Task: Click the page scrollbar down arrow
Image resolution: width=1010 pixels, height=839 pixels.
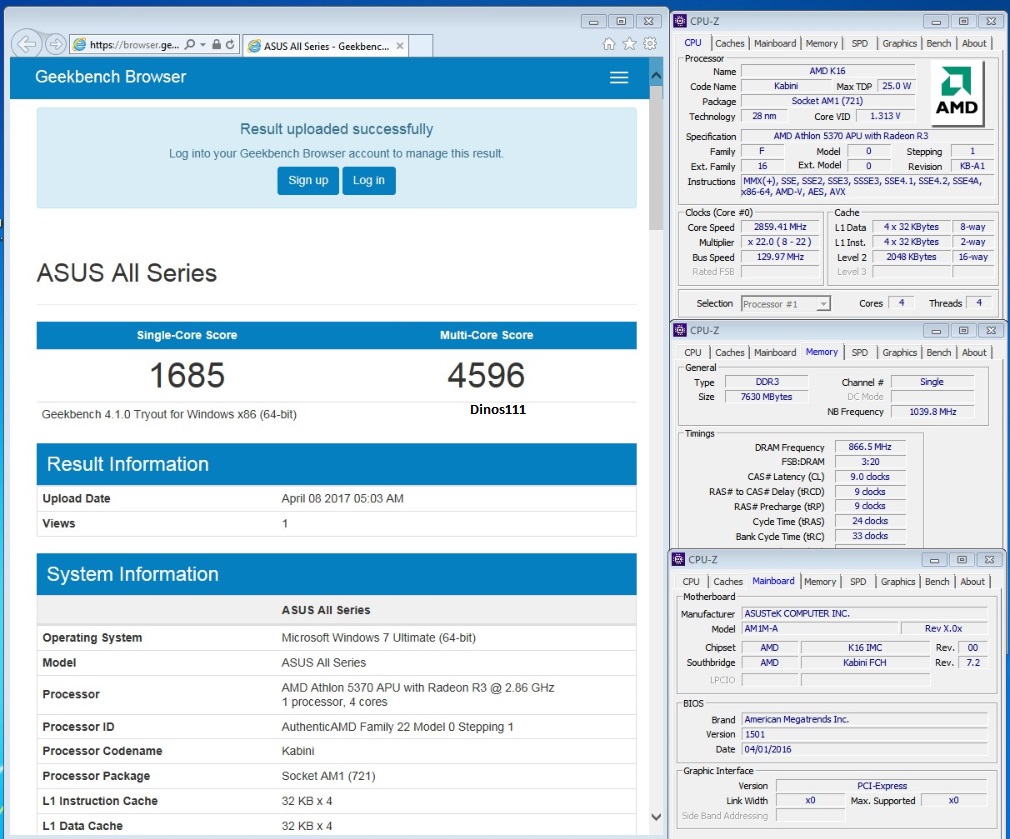Action: pyautogui.click(x=656, y=816)
